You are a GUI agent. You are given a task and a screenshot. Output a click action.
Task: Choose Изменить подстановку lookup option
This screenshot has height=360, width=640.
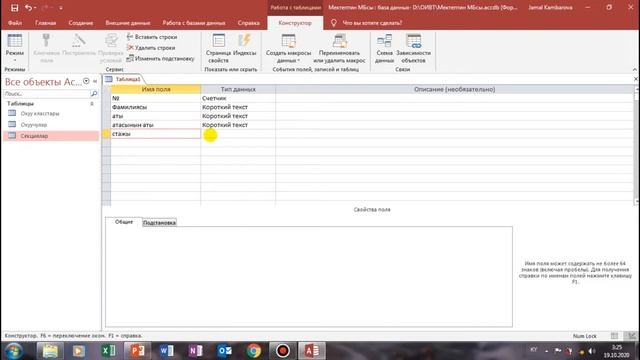tap(160, 58)
